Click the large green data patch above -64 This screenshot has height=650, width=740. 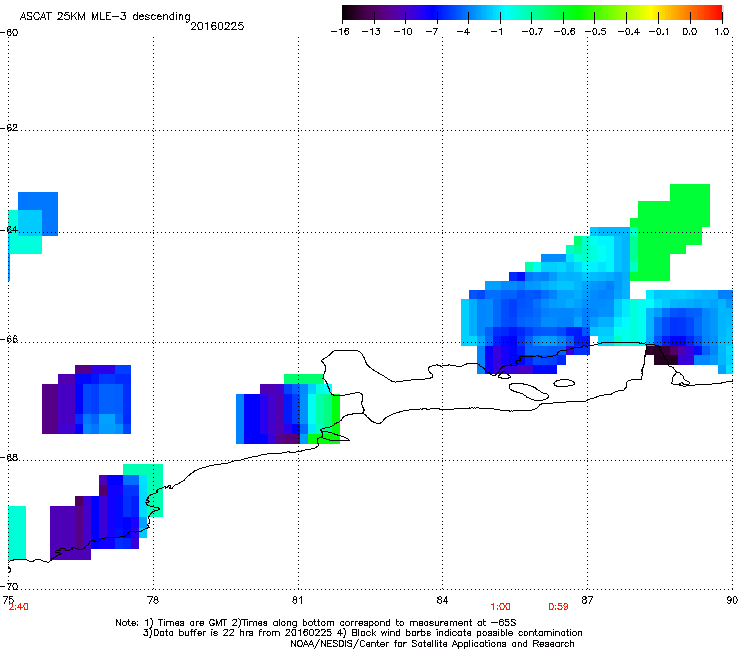[670, 231]
